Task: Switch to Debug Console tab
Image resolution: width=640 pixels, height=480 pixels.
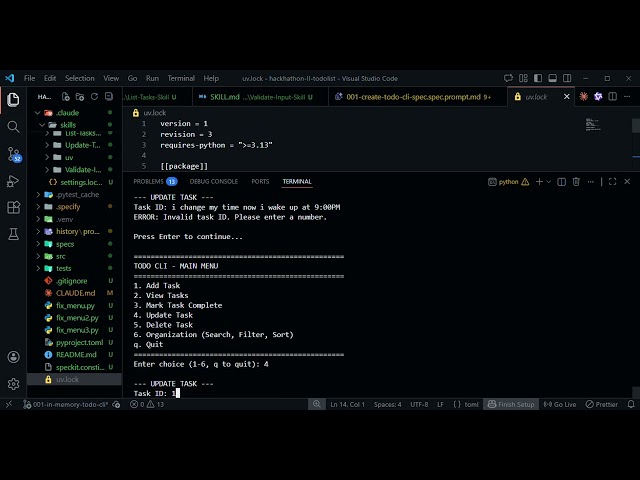Action: click(213, 182)
